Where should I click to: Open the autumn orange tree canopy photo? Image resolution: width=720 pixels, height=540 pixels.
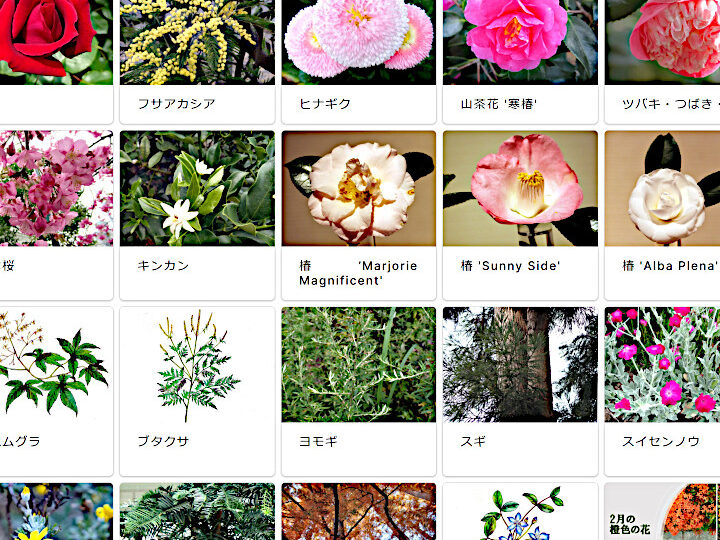tap(359, 512)
